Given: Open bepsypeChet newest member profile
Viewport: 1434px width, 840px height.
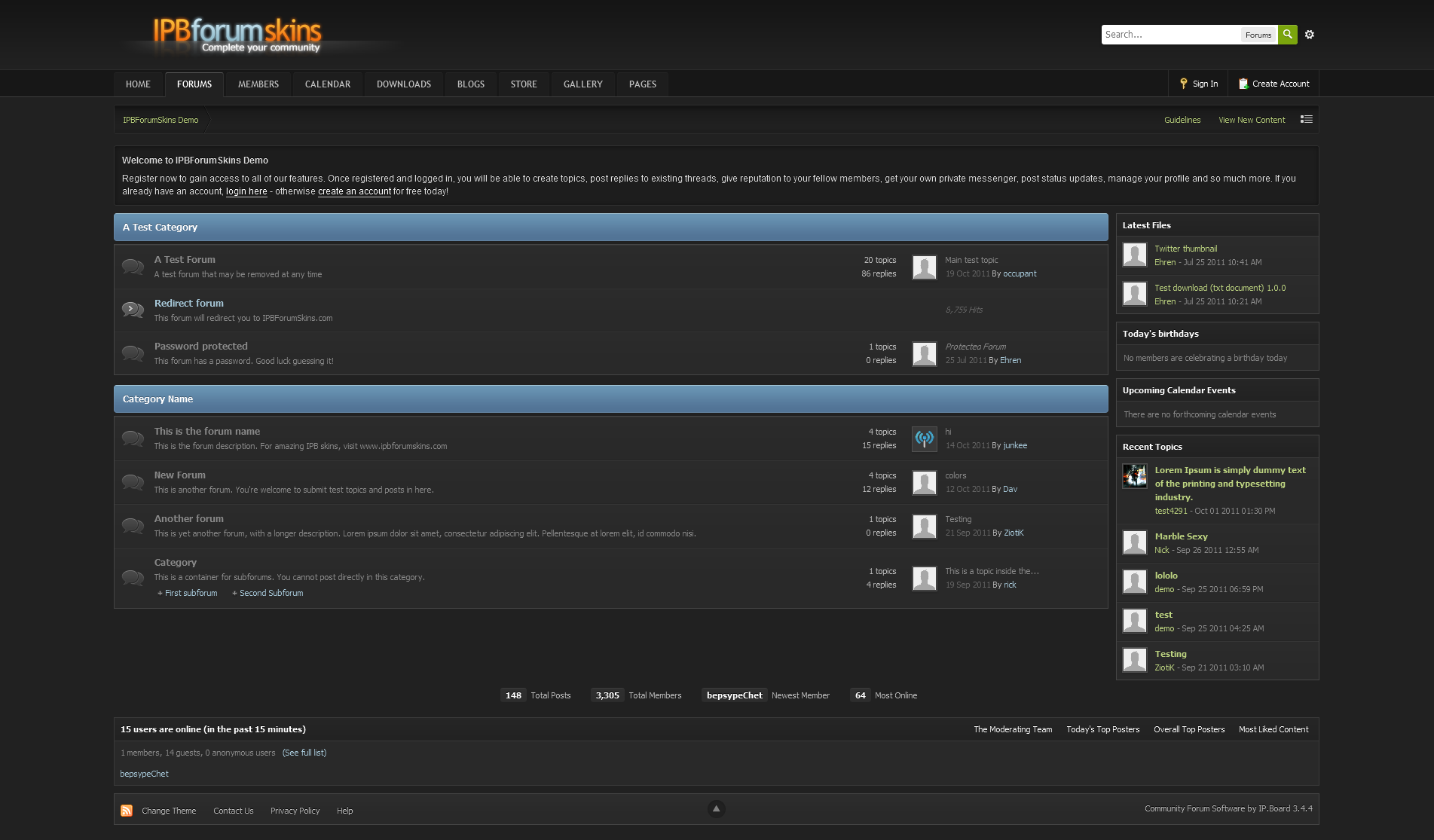Looking at the screenshot, I should 735,695.
